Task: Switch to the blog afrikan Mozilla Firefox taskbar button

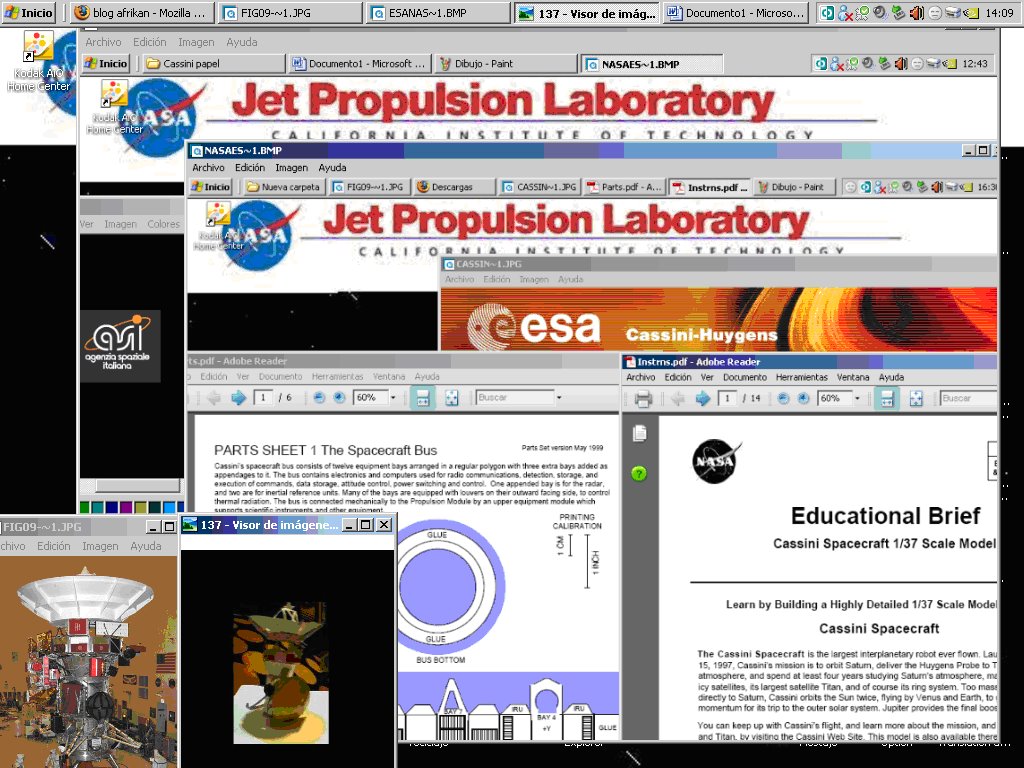Action: pyautogui.click(x=140, y=12)
